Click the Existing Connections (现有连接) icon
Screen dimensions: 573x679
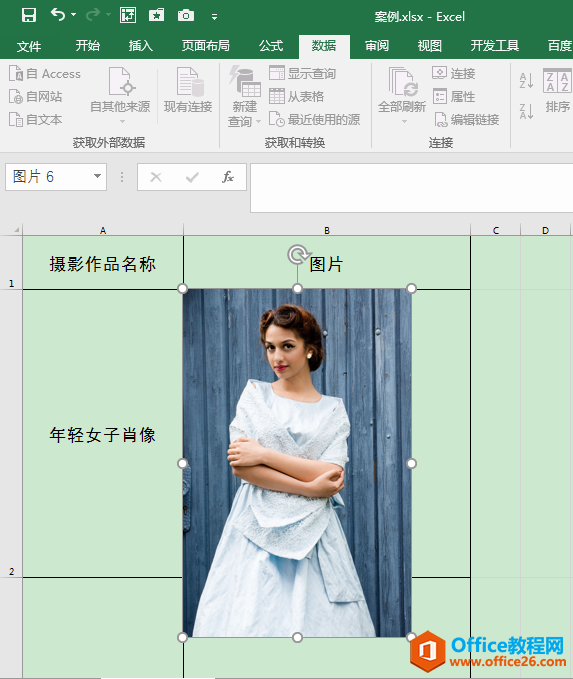click(x=190, y=81)
